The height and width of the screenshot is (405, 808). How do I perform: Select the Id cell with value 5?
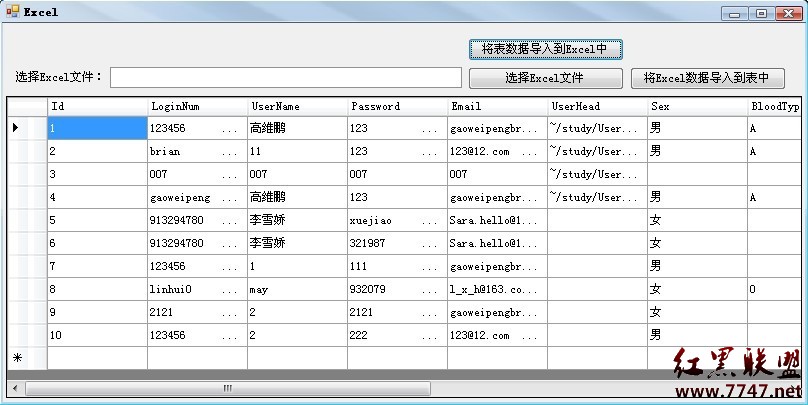point(97,220)
